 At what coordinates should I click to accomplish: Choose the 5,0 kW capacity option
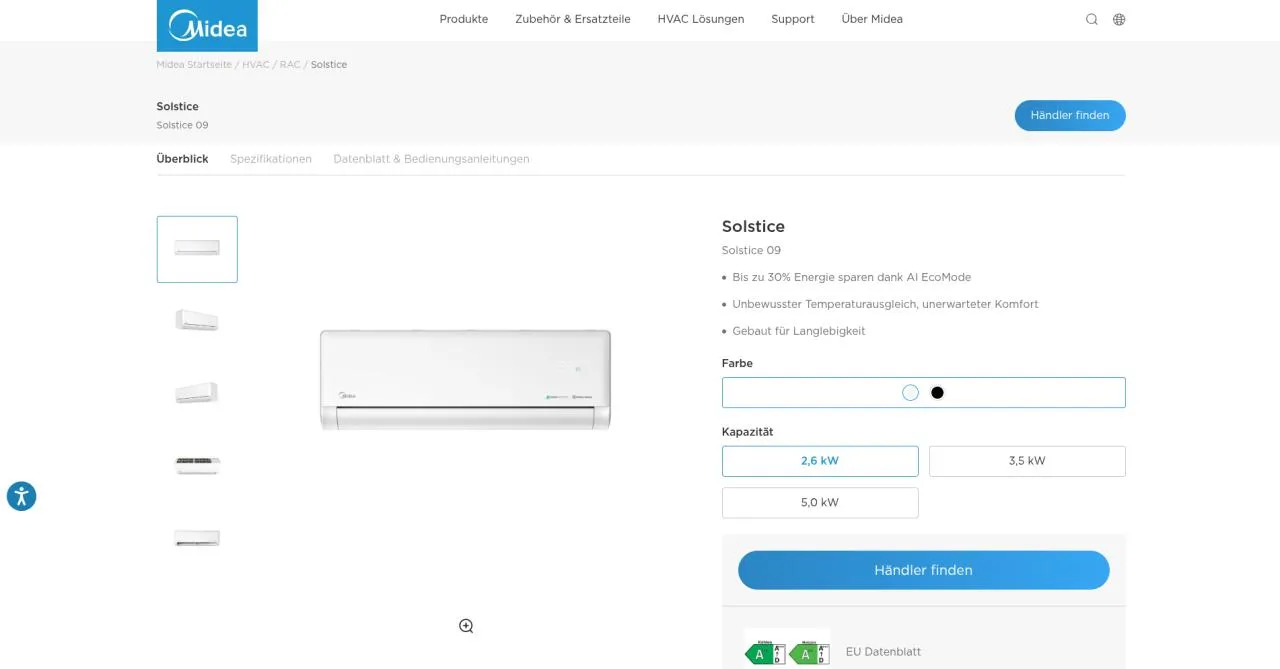point(820,503)
